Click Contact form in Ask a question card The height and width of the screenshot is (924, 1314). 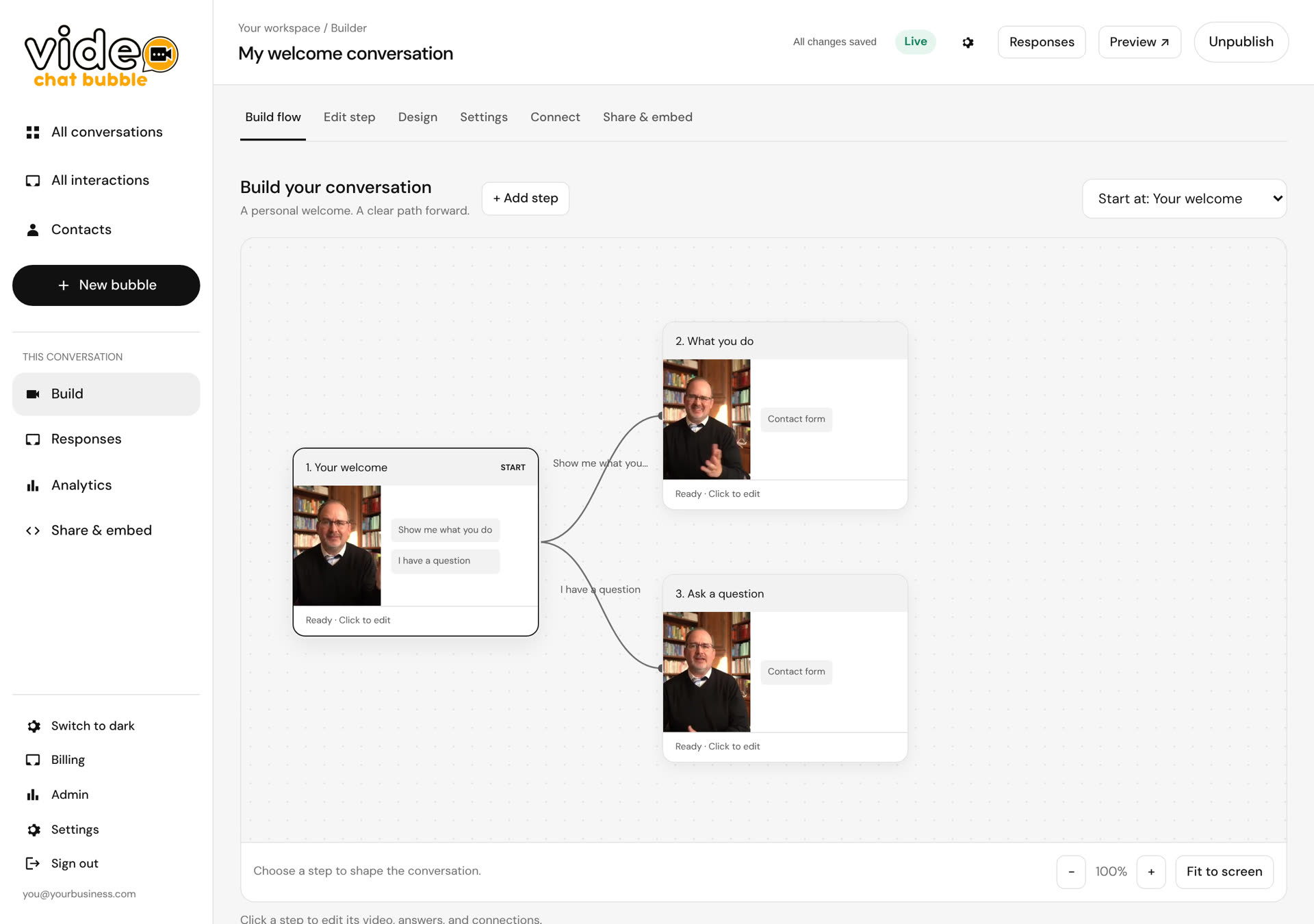pyautogui.click(x=796, y=672)
